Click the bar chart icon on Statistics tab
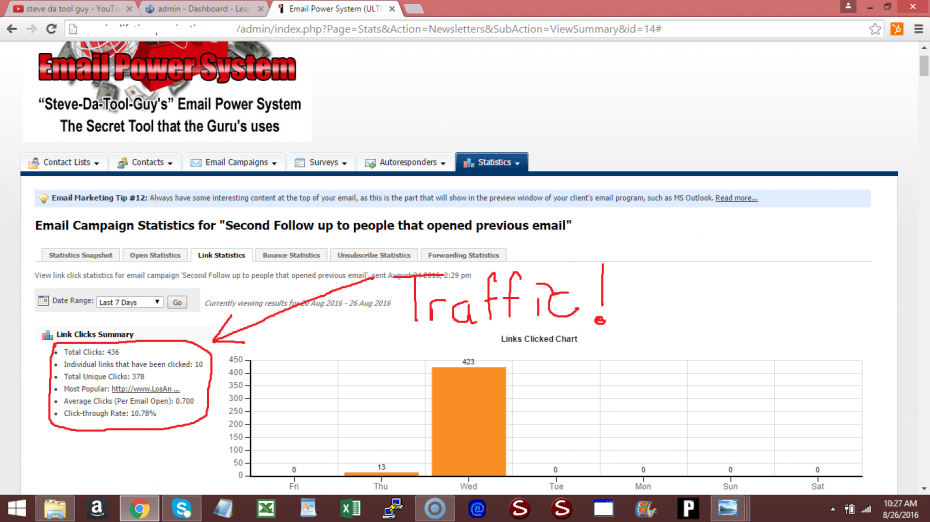The height and width of the screenshot is (522, 930). 466,162
